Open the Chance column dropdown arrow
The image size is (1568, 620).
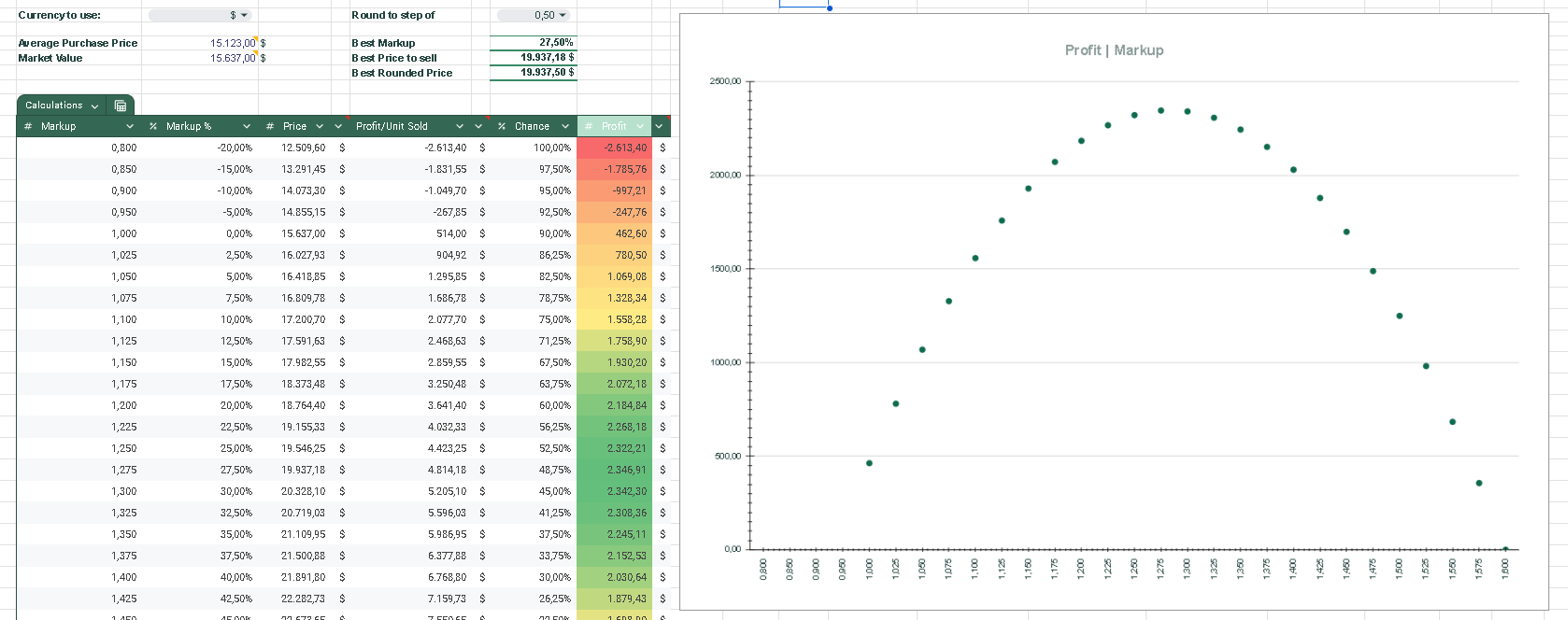565,126
